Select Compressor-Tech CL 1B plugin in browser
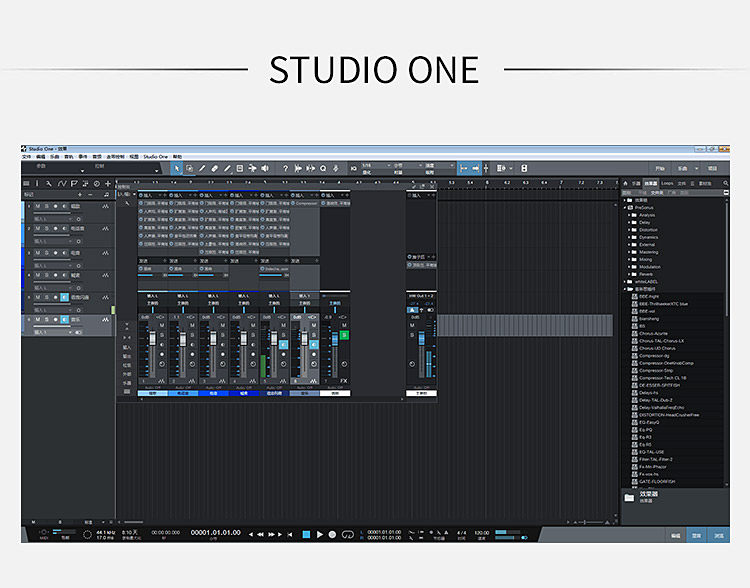 coord(662,378)
